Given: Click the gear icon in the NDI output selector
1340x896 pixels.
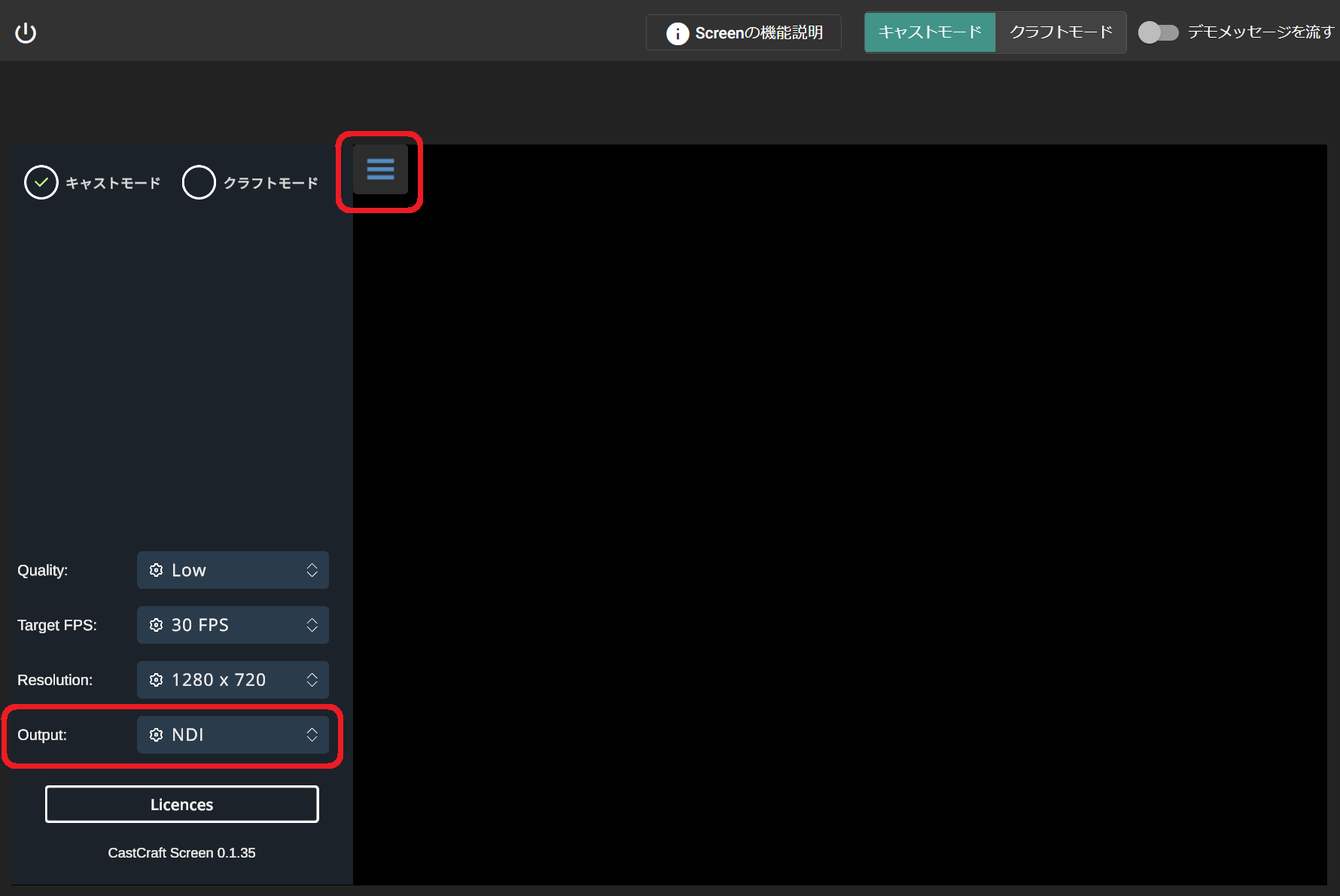Looking at the screenshot, I should [x=156, y=735].
